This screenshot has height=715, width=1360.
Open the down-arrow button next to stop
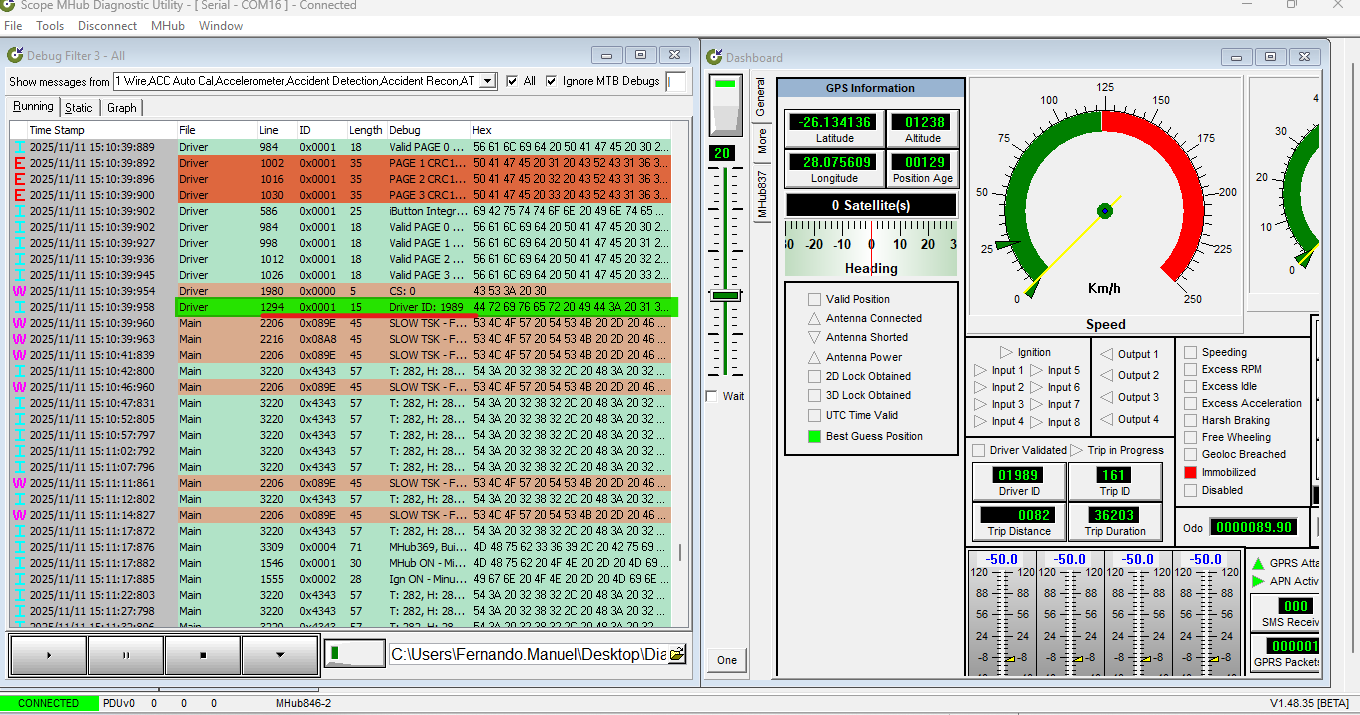(x=280, y=655)
